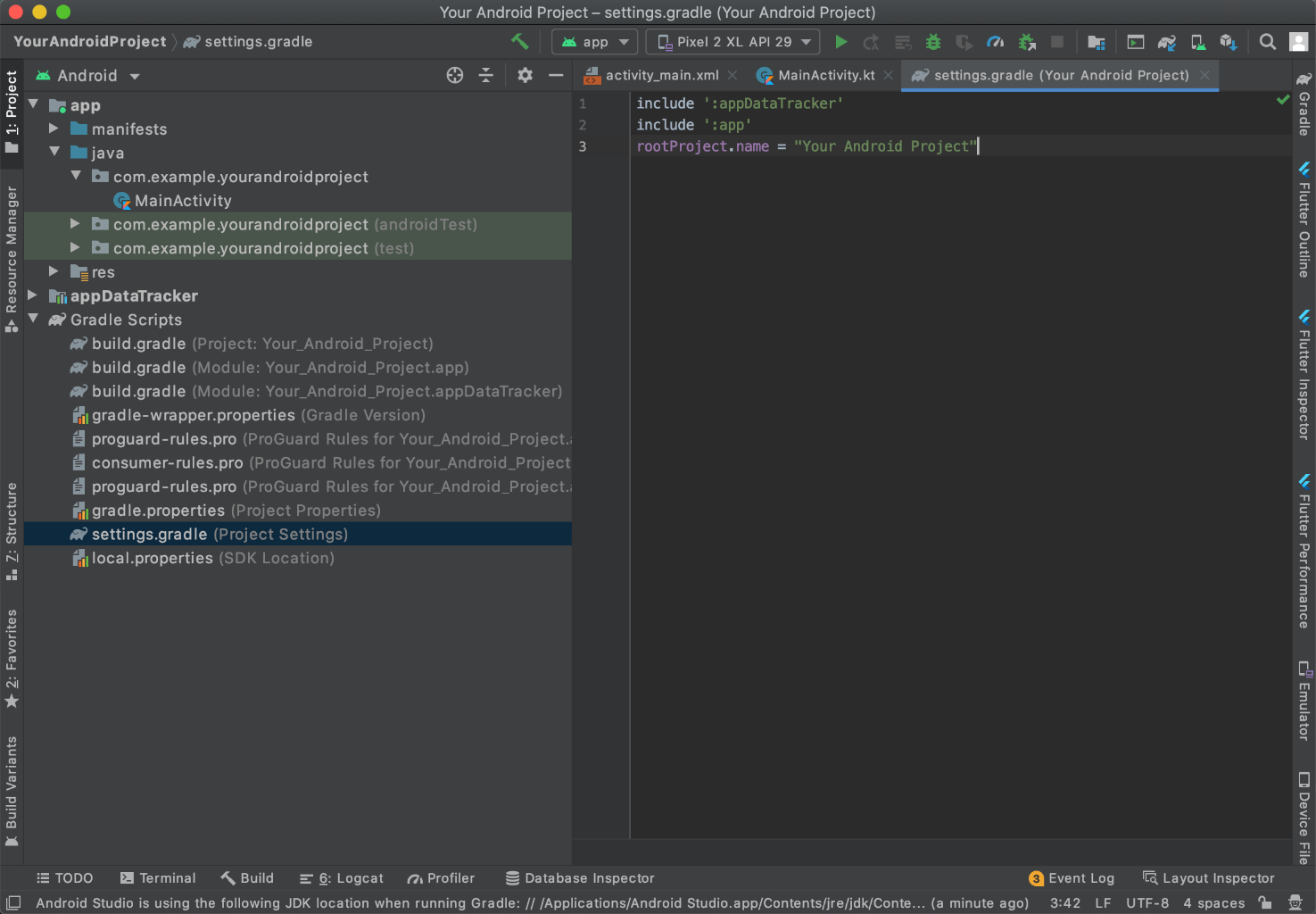Open the Build tool window
The image size is (1316, 914).
(x=247, y=878)
